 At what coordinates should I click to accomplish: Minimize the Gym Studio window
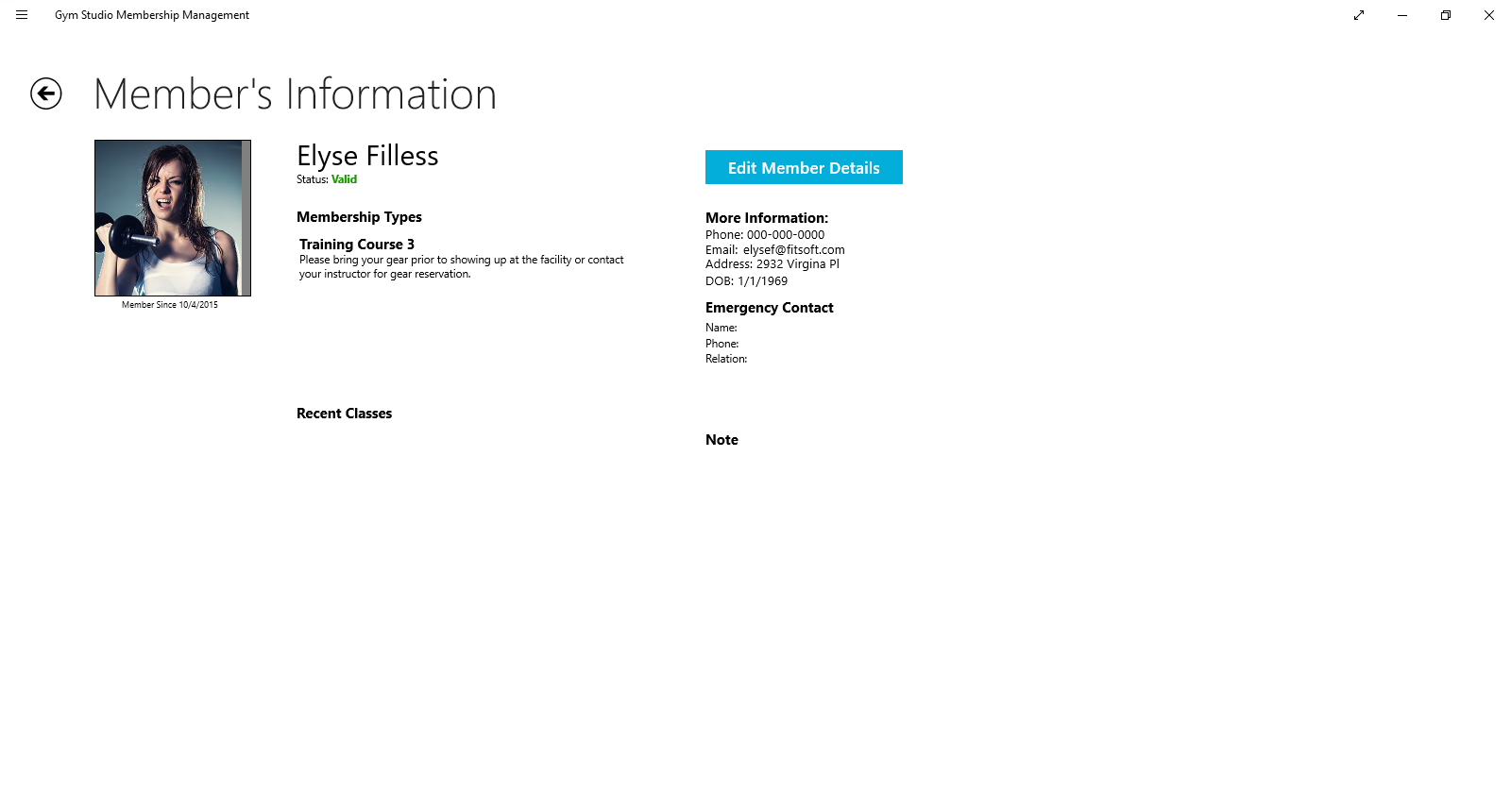tap(1402, 15)
